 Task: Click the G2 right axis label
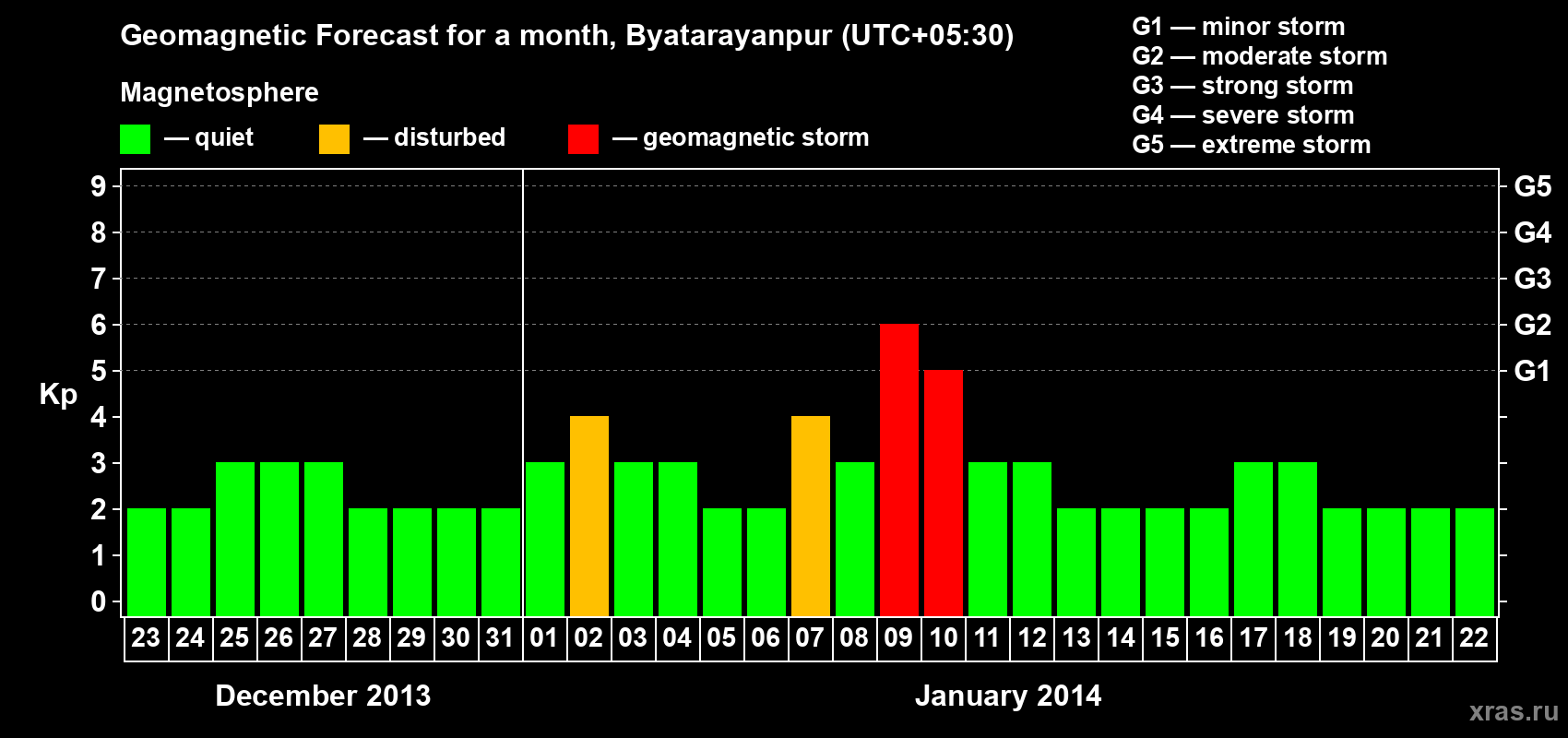1533,325
